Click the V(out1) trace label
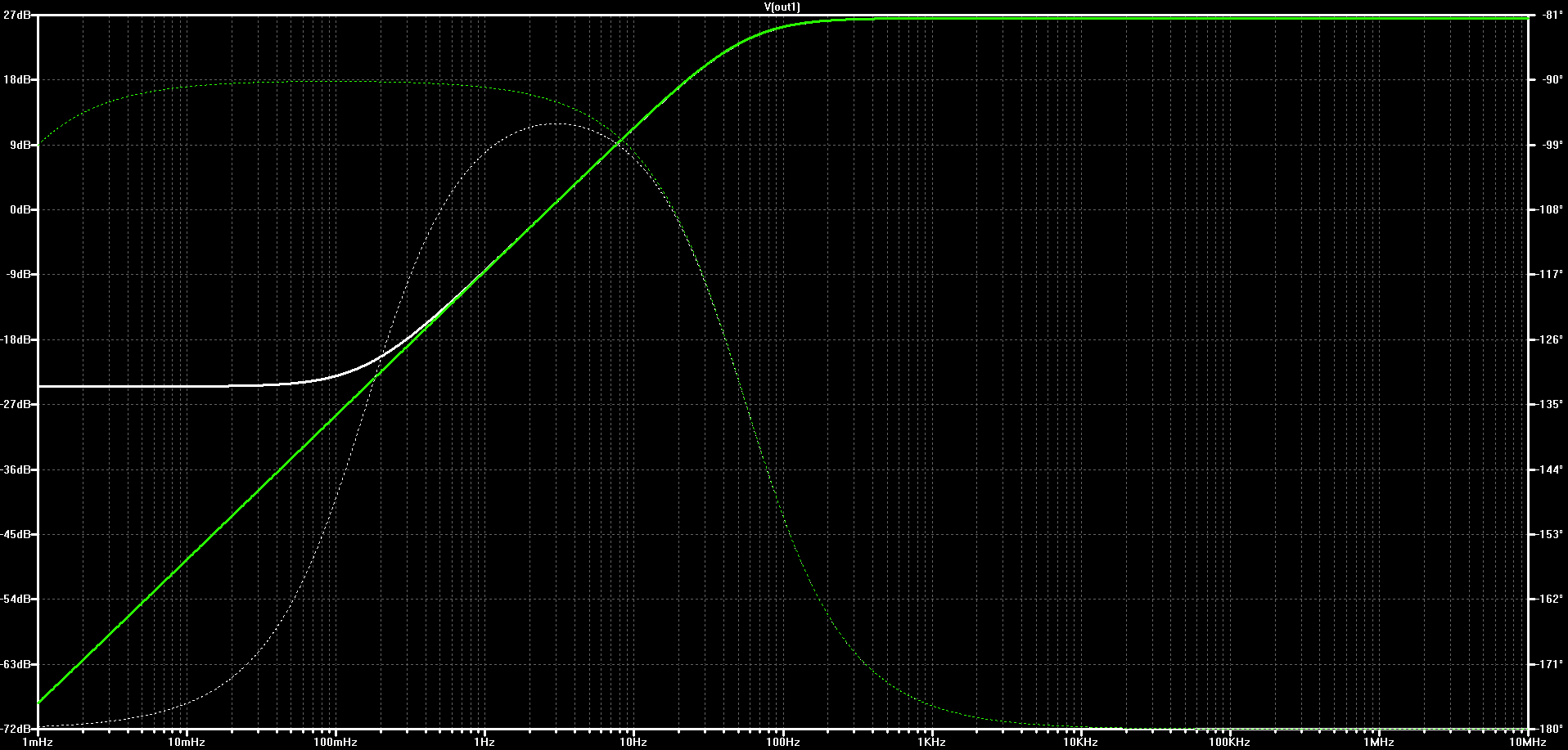1568x750 pixels. click(x=782, y=7)
